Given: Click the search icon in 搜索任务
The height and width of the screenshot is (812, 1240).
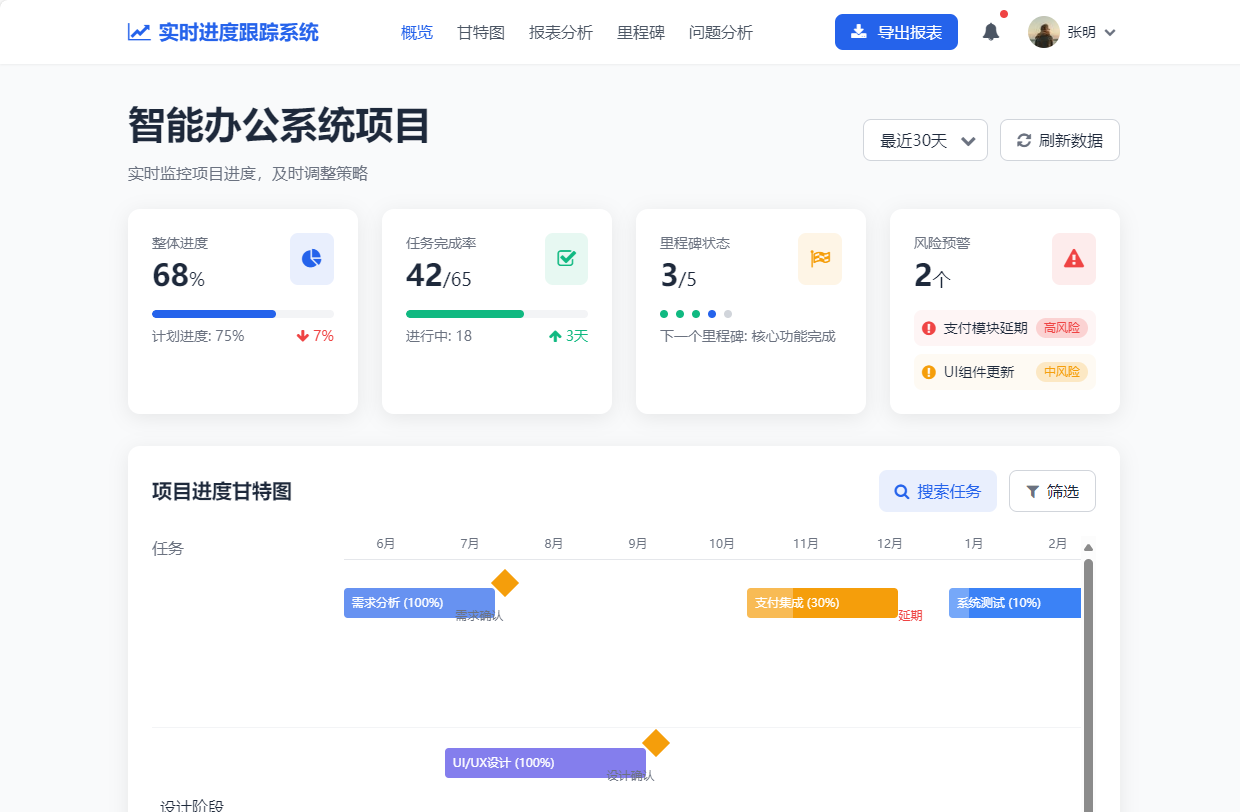Looking at the screenshot, I should tap(900, 491).
